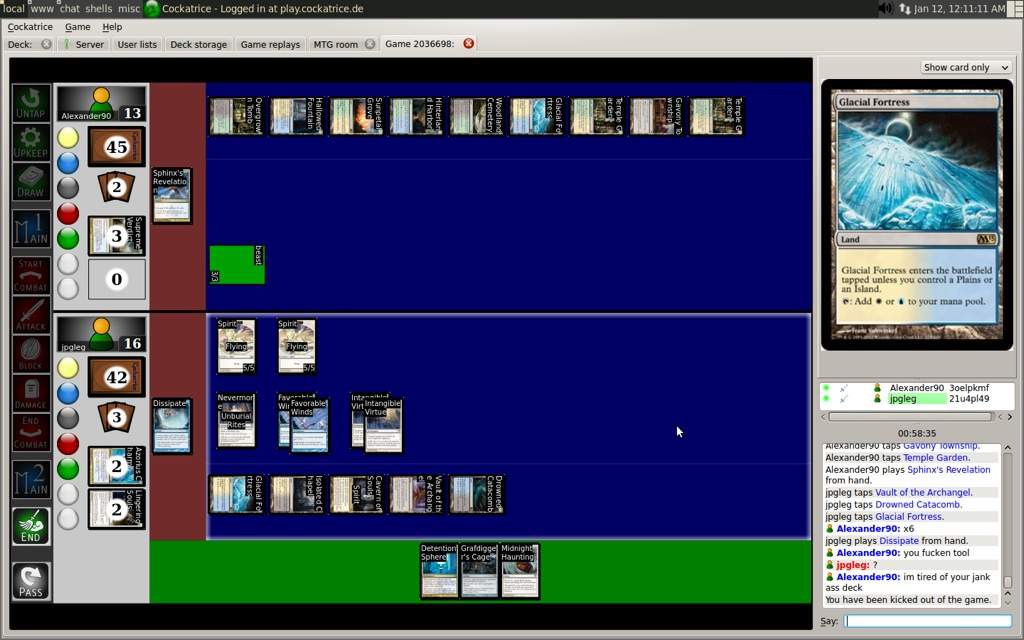Click Alexander90's exile pile showing 0

coord(116,280)
